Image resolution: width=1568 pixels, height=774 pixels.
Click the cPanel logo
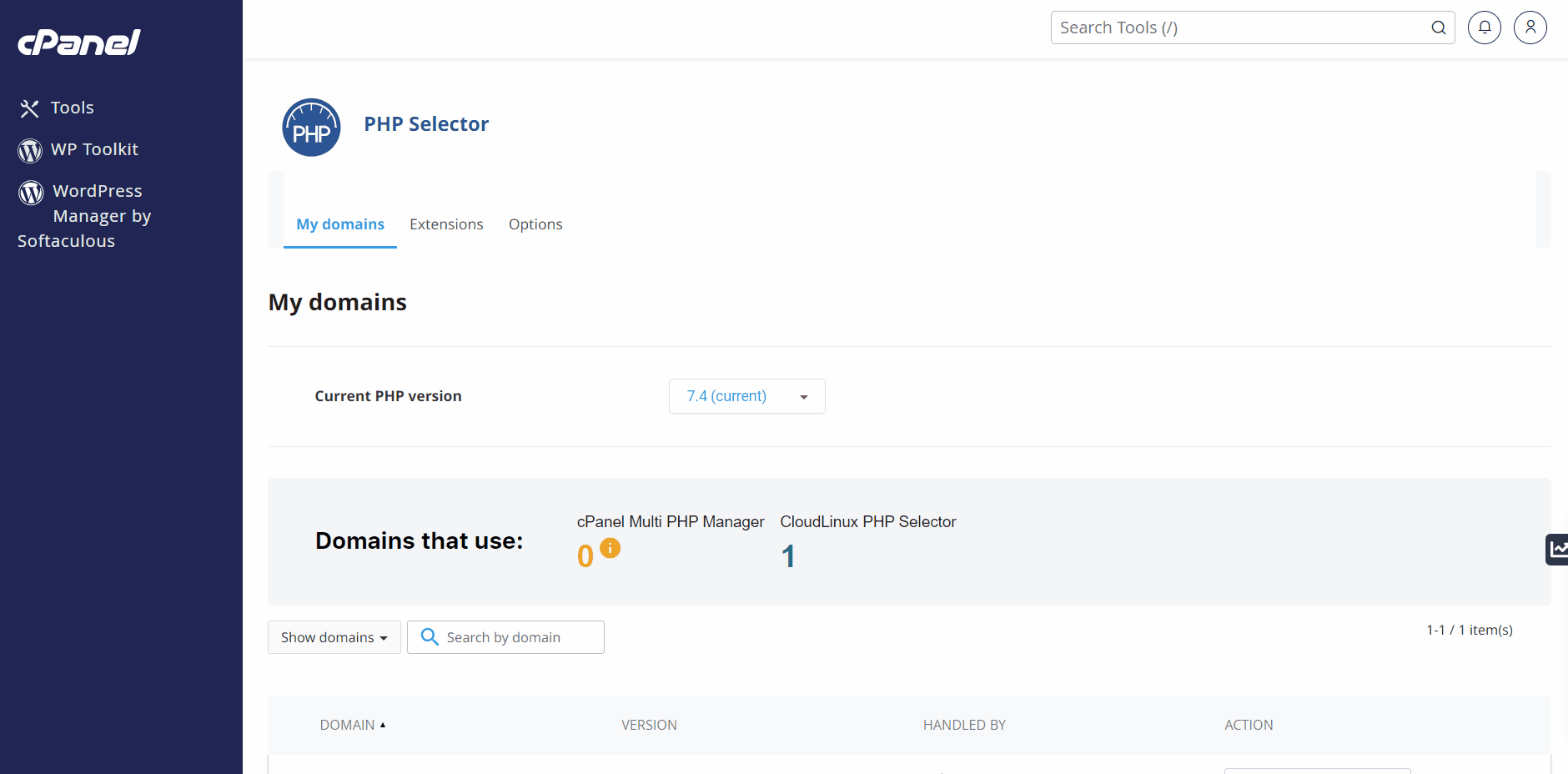pos(79,43)
